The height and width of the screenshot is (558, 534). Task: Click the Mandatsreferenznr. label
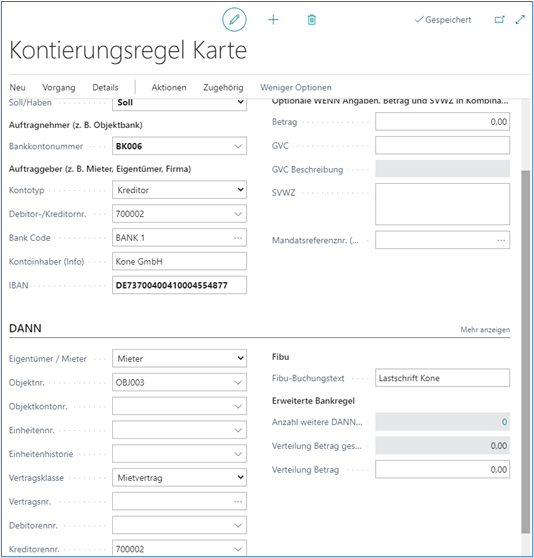(x=315, y=241)
